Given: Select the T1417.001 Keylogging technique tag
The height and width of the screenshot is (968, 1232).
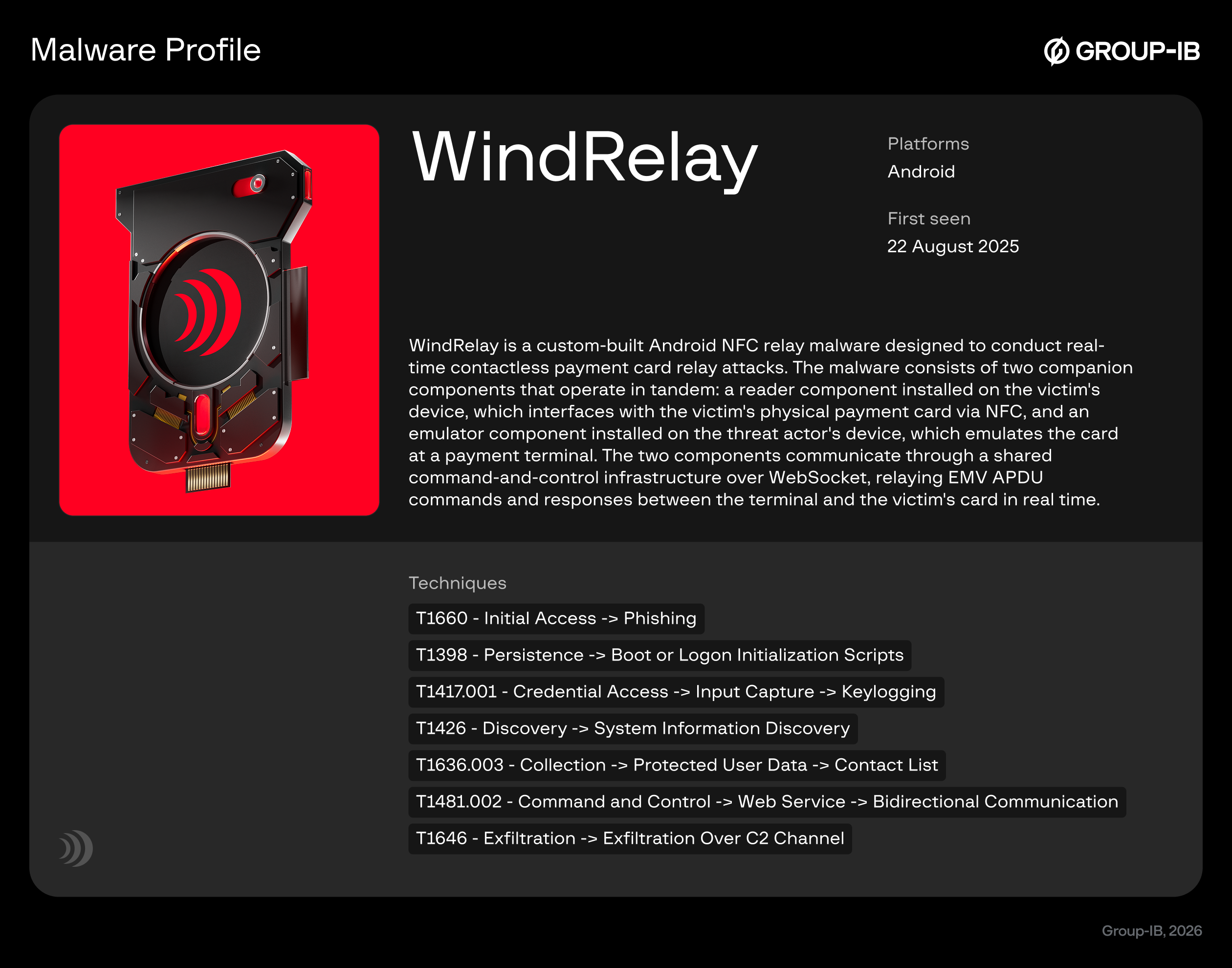Looking at the screenshot, I should coord(676,692).
